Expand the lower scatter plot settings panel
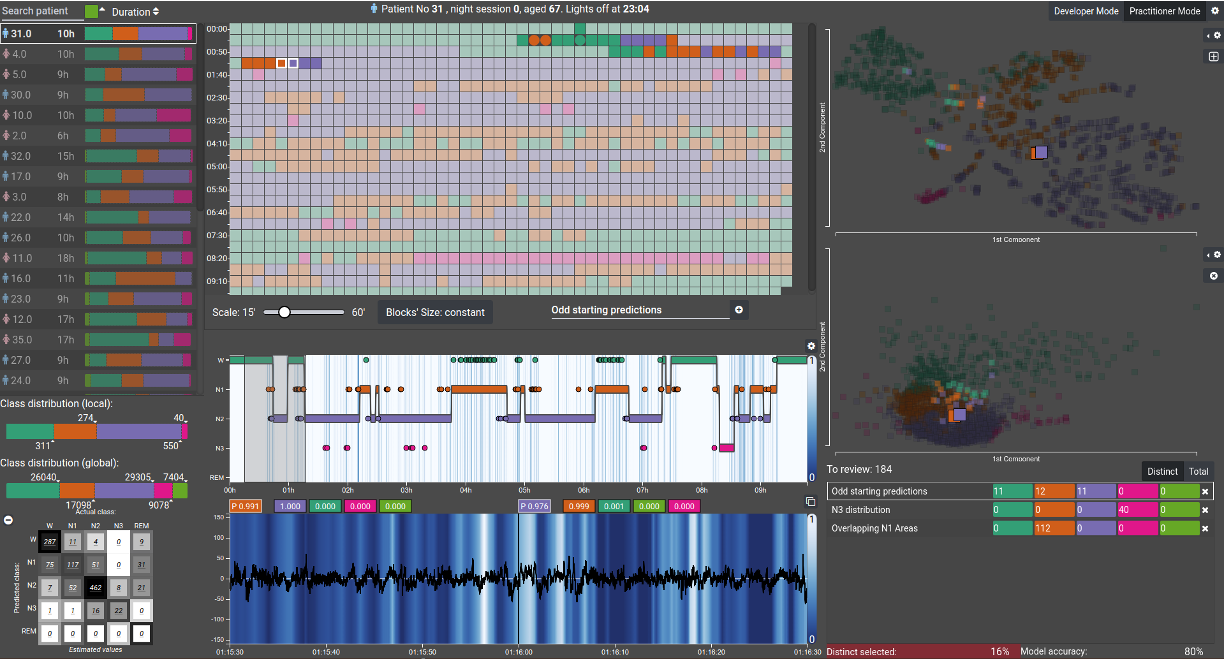The height and width of the screenshot is (660, 1224). [1214, 255]
